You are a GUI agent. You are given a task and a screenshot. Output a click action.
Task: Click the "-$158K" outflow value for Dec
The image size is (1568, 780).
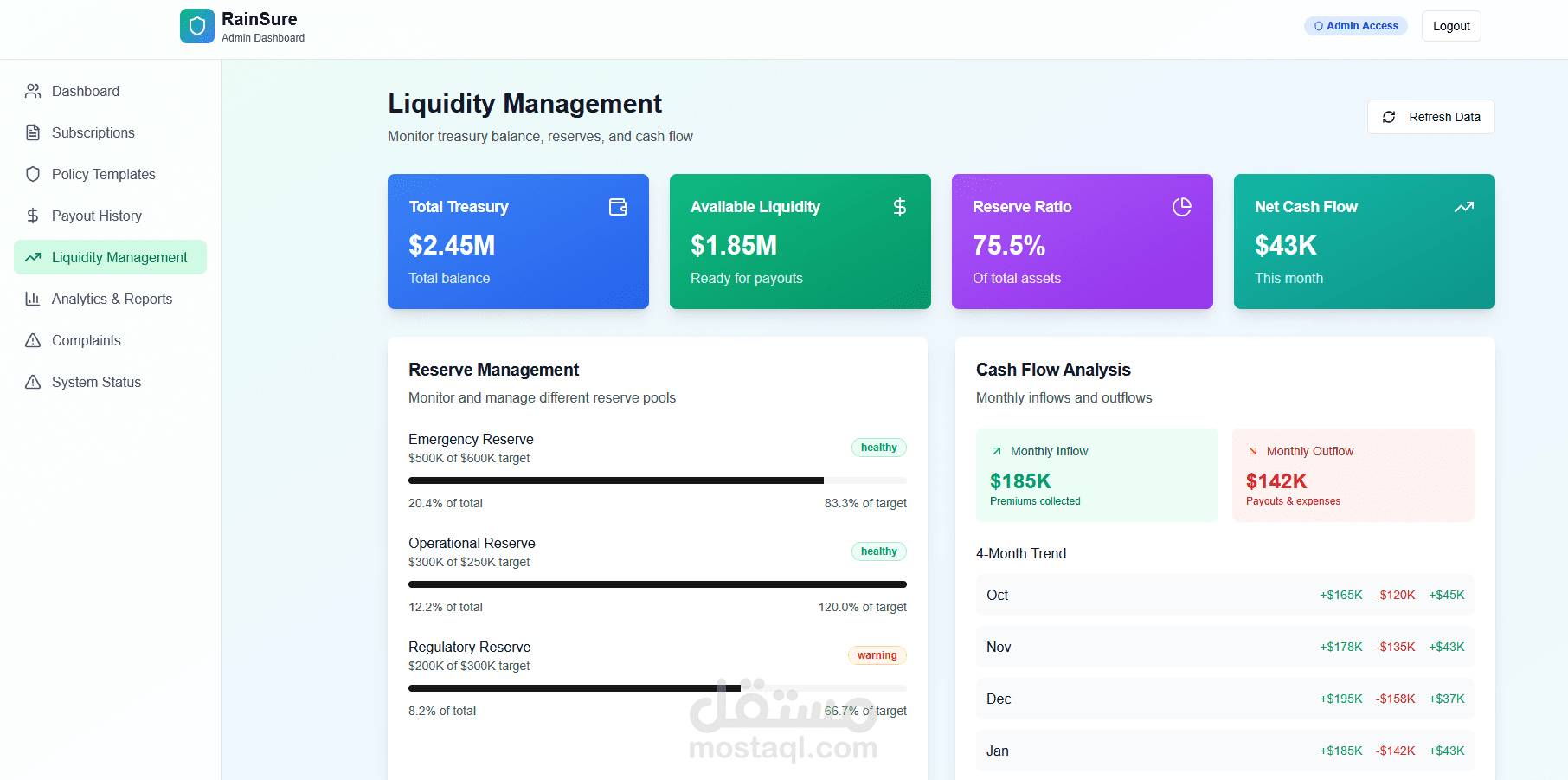pos(1396,699)
